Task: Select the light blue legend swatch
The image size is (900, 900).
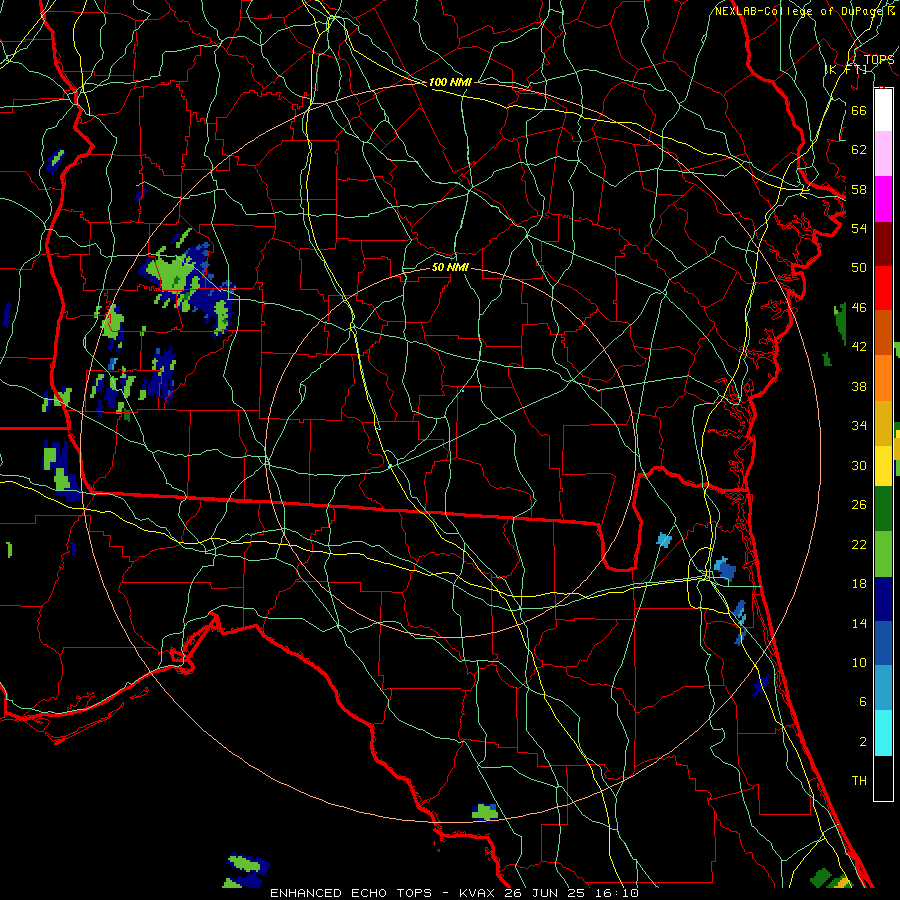Action: 883,688
